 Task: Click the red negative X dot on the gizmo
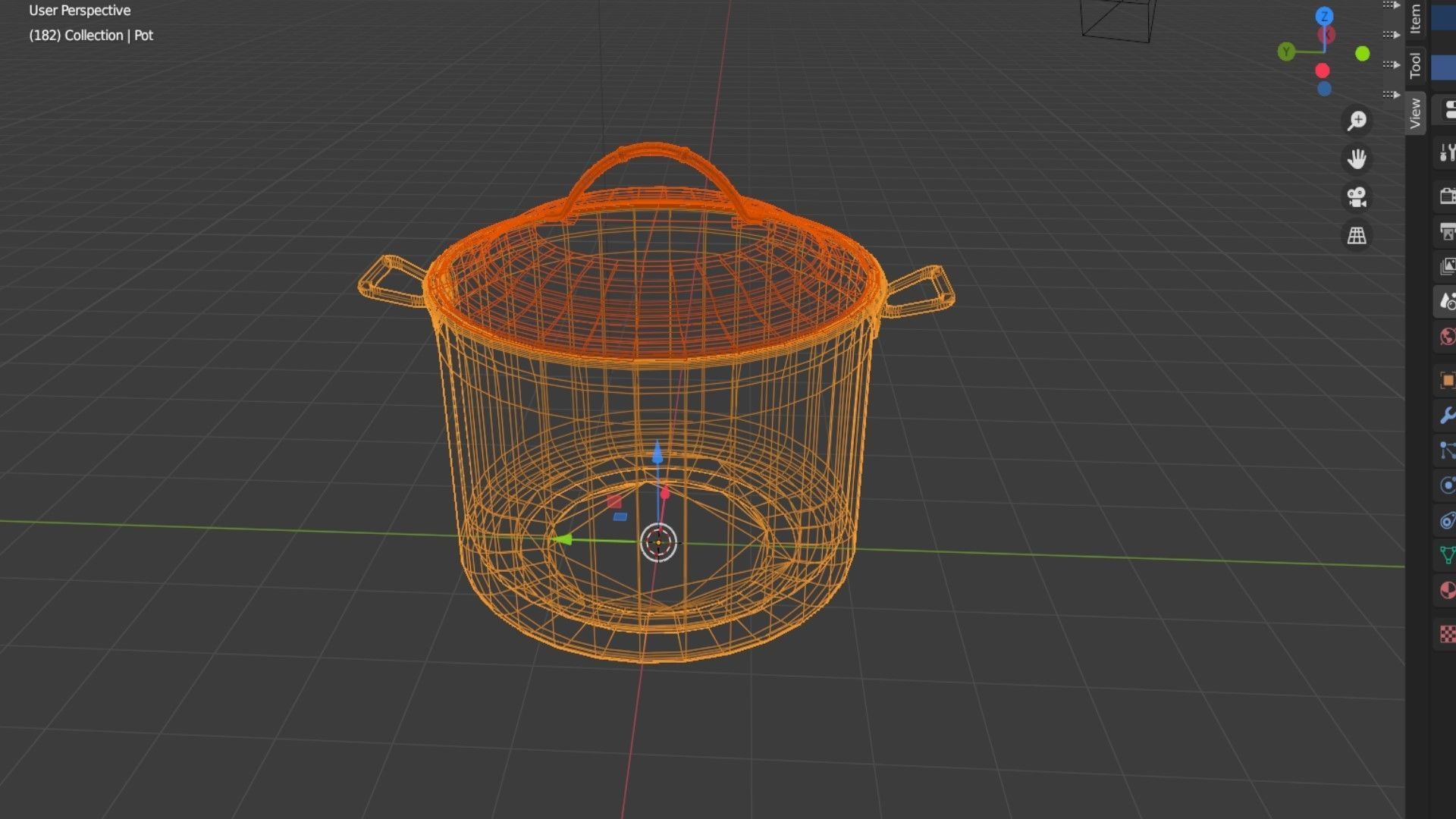(x=1323, y=71)
